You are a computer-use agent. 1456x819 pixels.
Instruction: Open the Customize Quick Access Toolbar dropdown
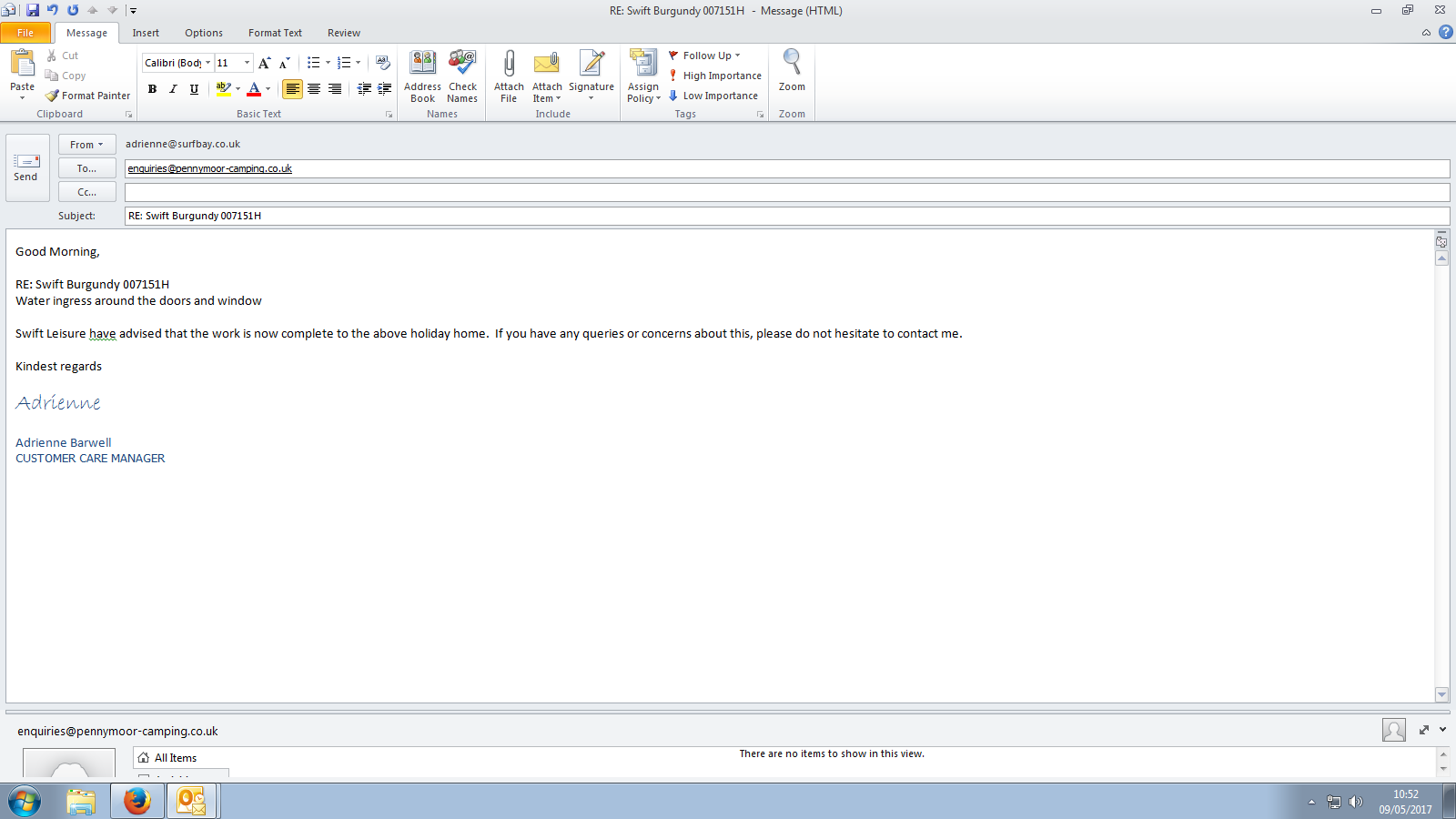[x=133, y=11]
